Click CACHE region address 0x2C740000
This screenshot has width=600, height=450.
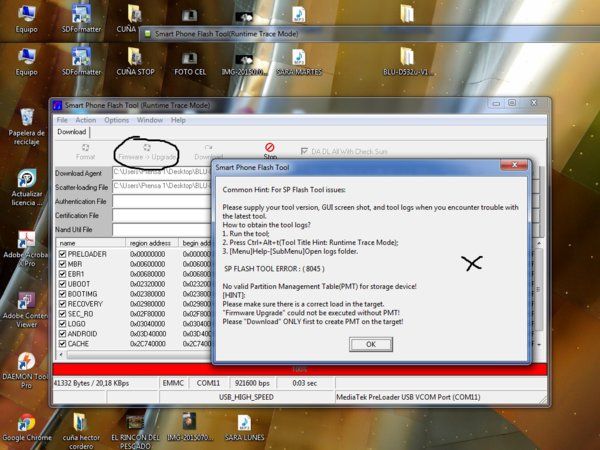(x=148, y=344)
